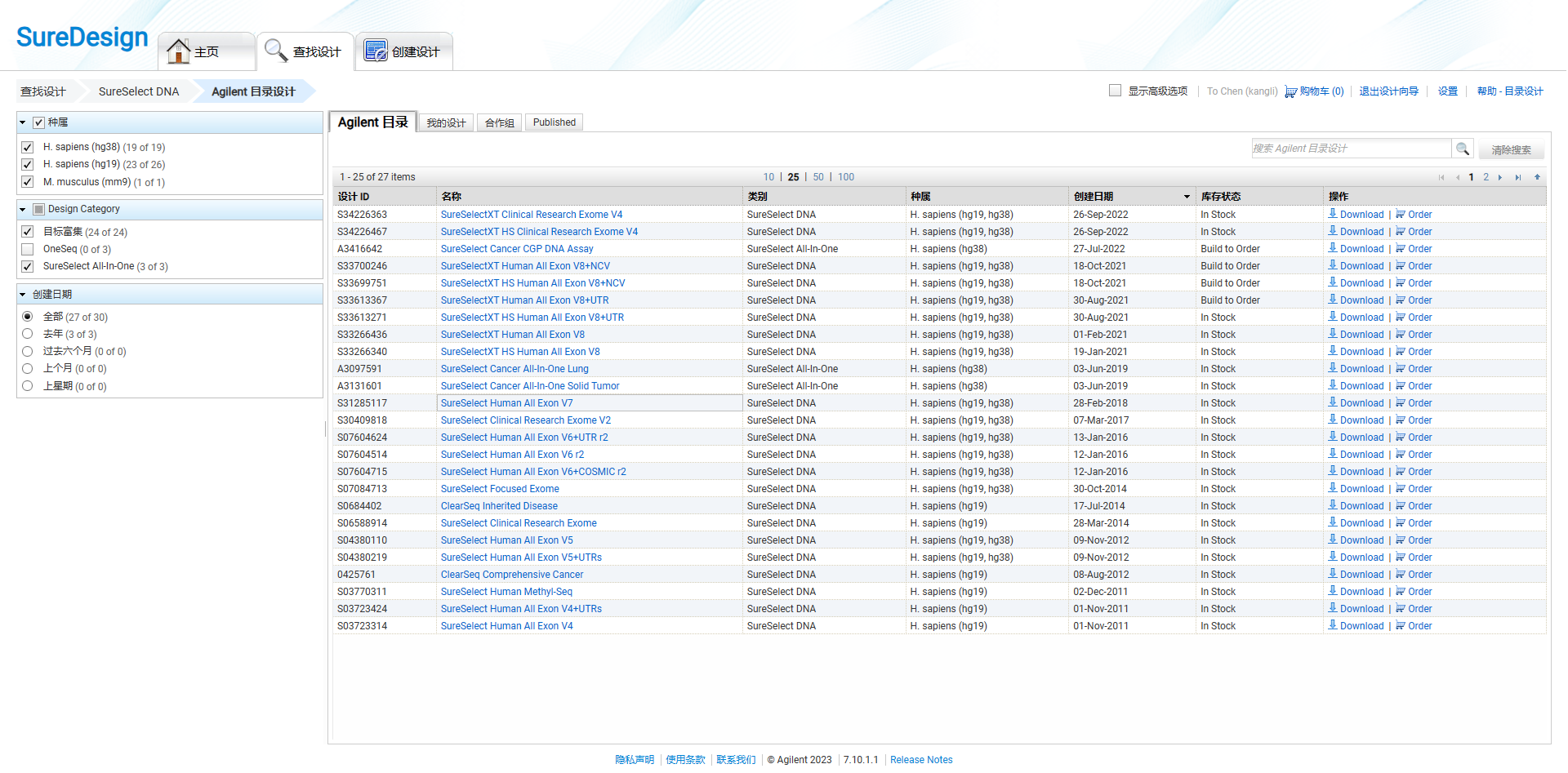This screenshot has height=773, width=1568.
Task: Uncheck H. sapiens (hg38) filter
Action: [28, 147]
